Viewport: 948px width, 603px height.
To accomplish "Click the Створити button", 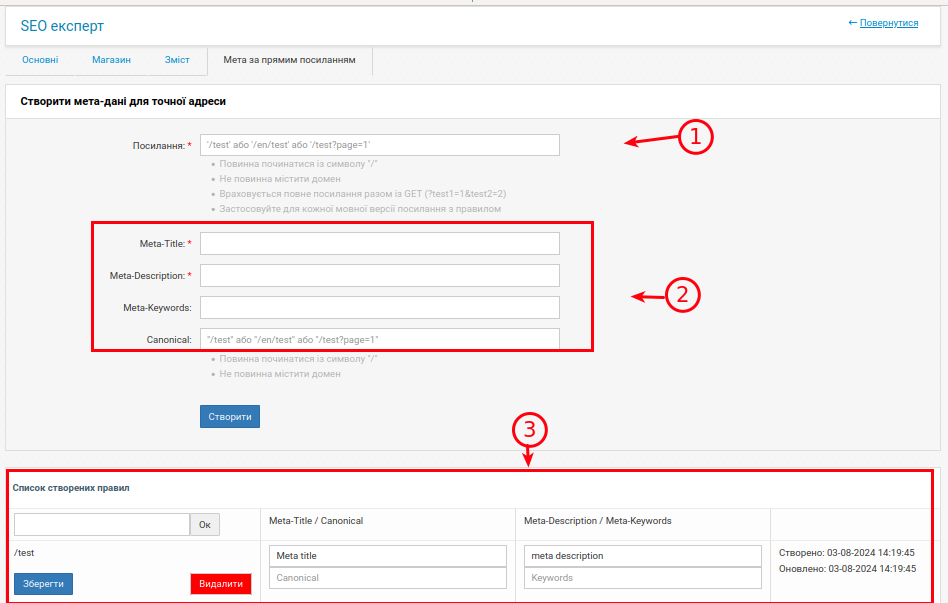I will [230, 417].
